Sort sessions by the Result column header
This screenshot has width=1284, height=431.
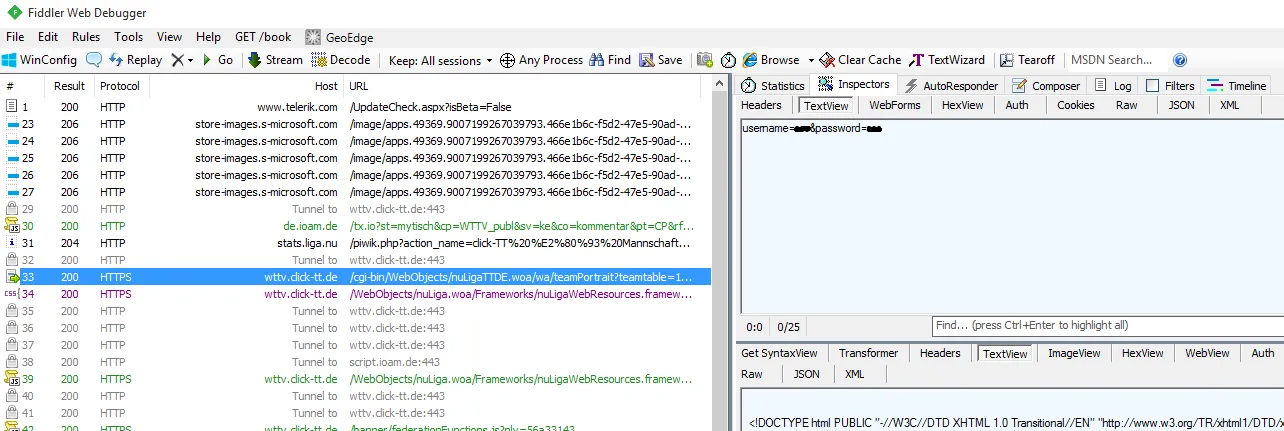(69, 86)
